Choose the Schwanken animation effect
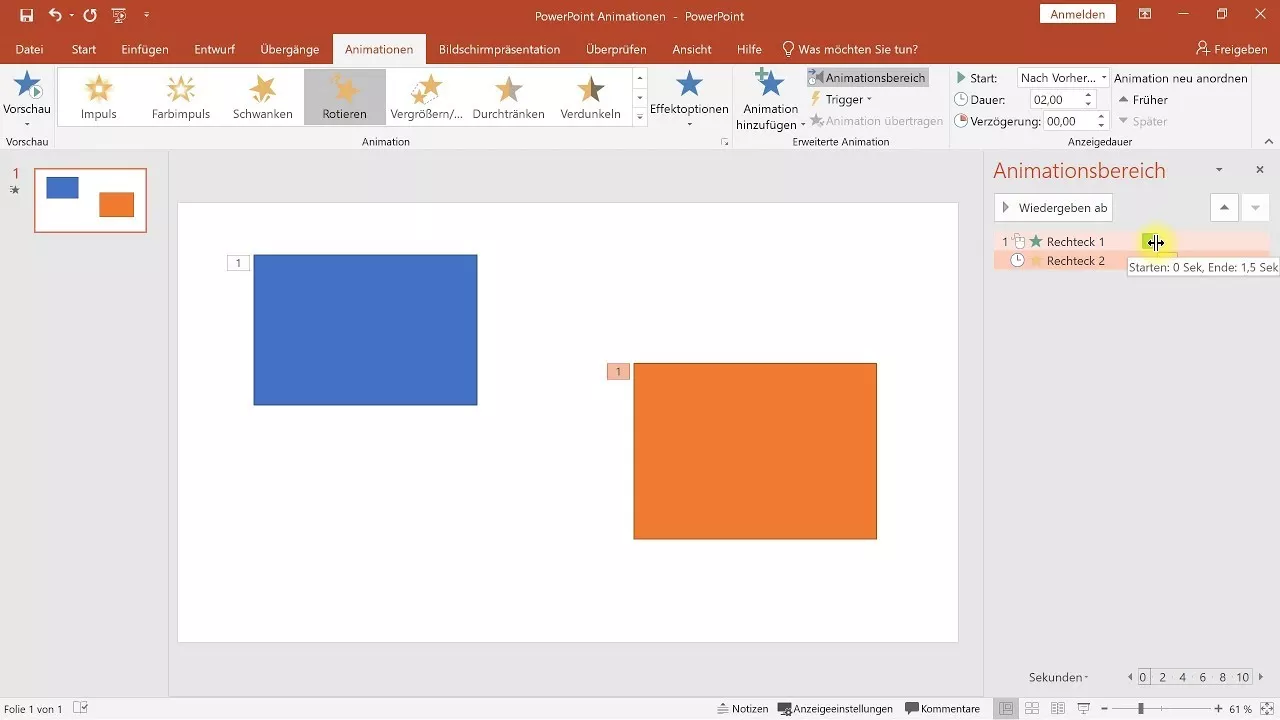The width and height of the screenshot is (1280, 720). click(262, 96)
